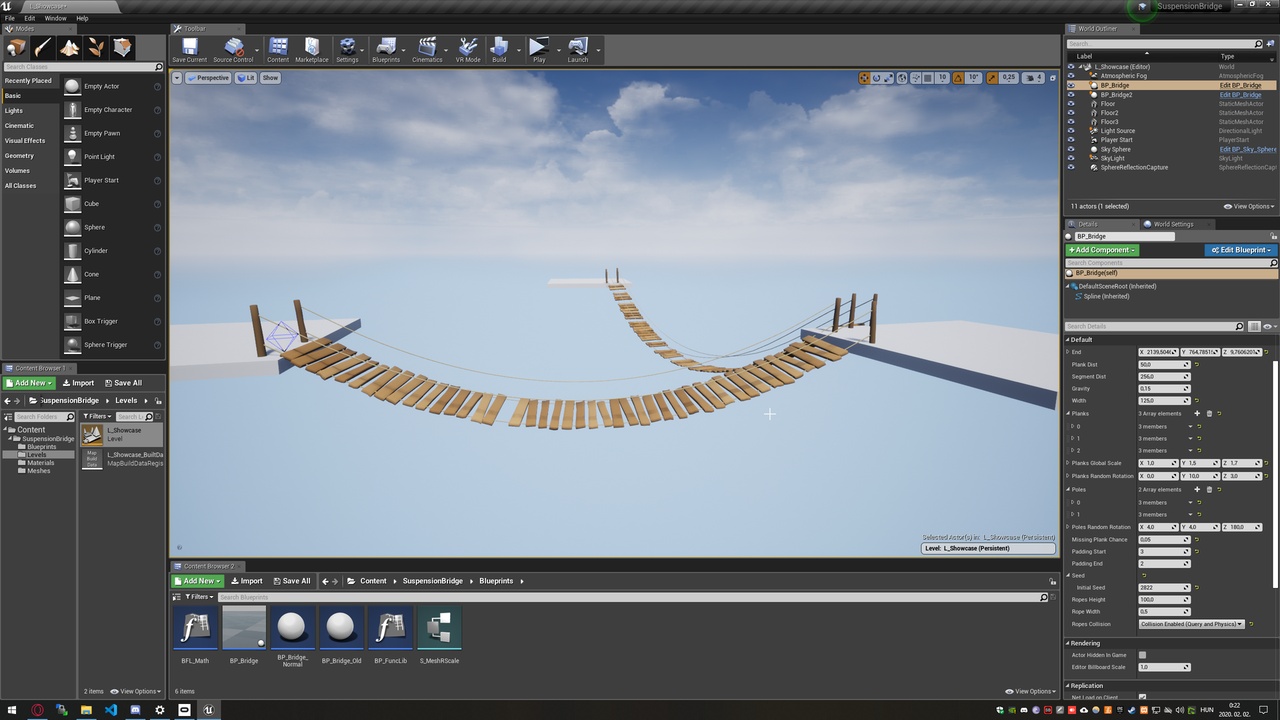
Task: Toggle visibility of SkyLight actor
Action: pos(1071,158)
